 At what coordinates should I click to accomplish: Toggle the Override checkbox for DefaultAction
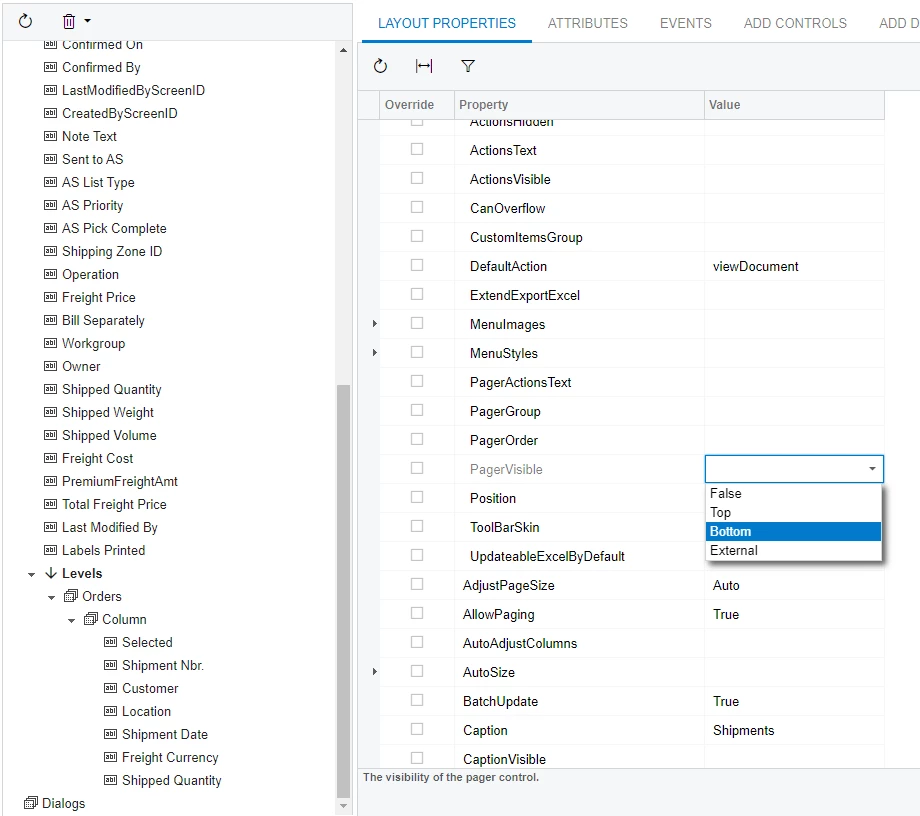coord(417,265)
